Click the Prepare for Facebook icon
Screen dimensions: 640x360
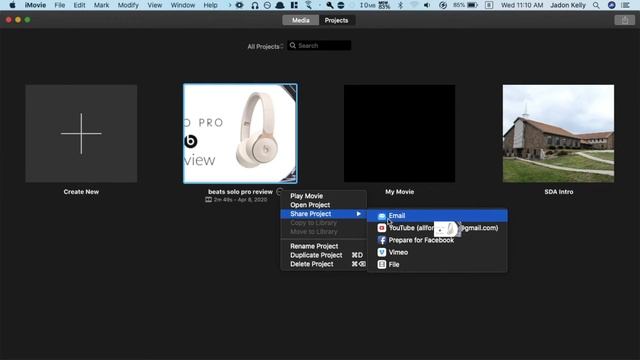tap(382, 240)
